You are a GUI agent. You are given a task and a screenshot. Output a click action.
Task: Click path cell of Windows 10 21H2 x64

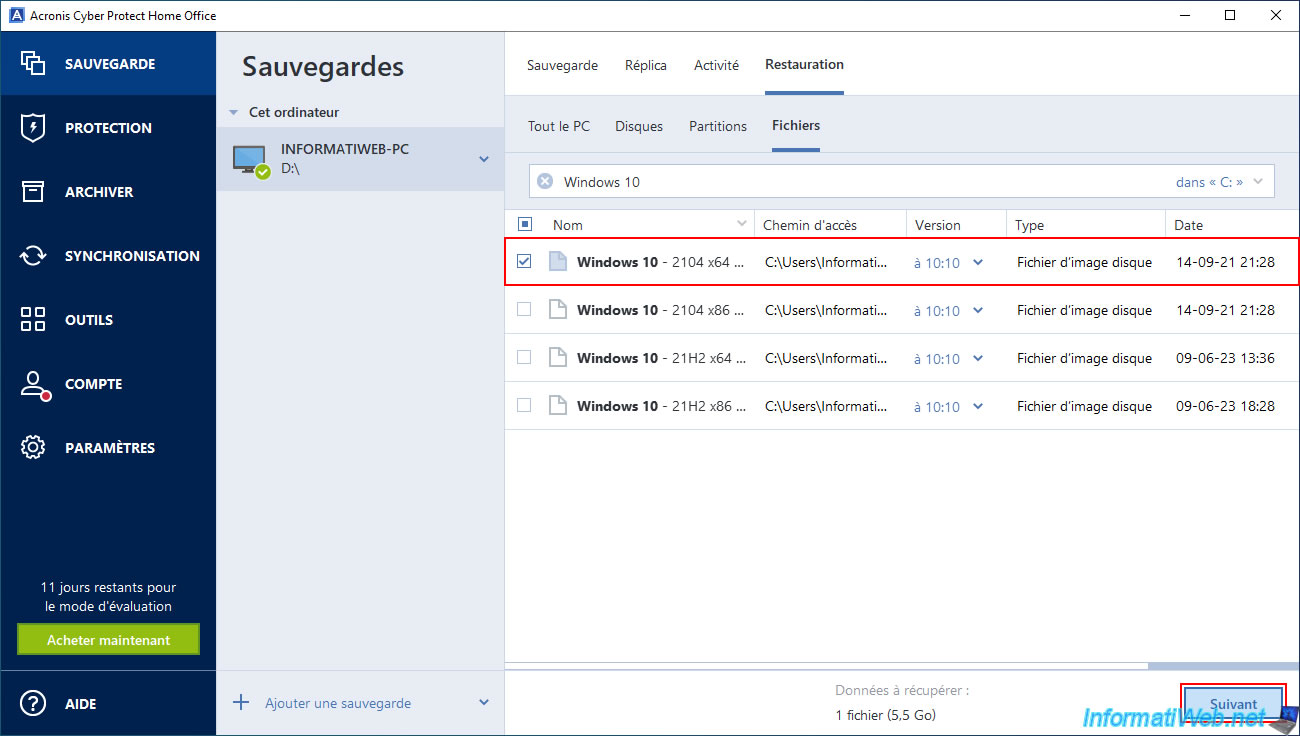[x=826, y=358]
